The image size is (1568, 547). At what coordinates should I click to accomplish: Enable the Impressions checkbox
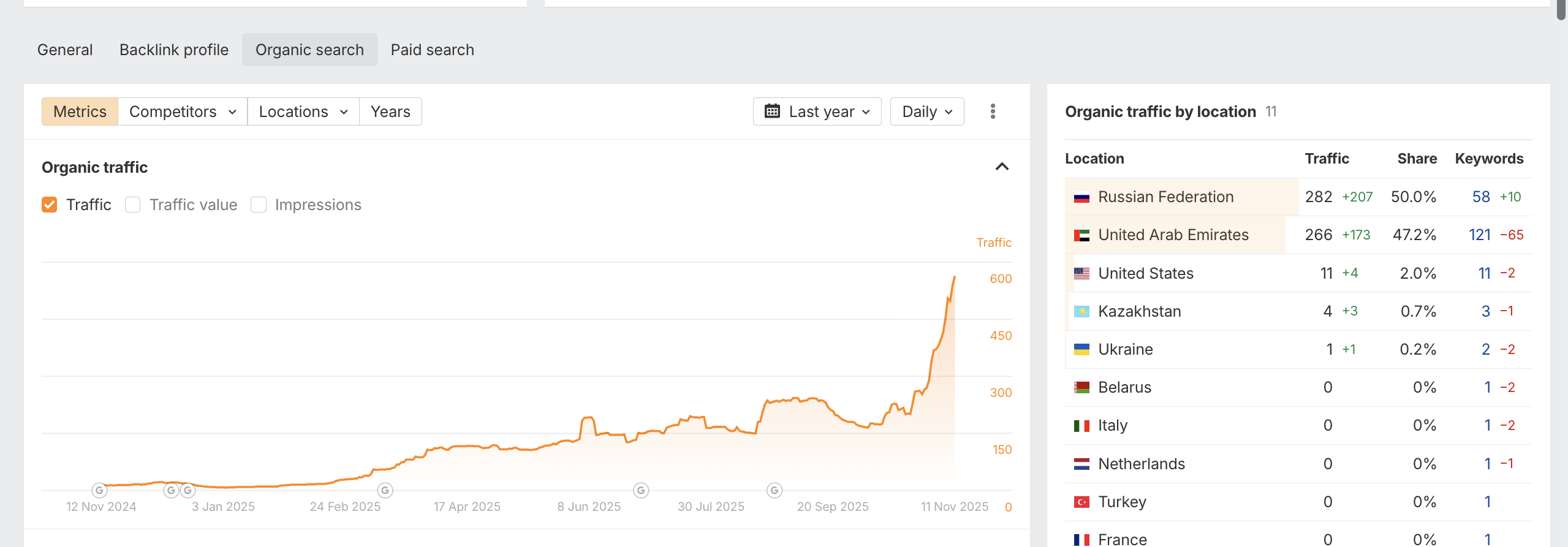[x=259, y=205]
